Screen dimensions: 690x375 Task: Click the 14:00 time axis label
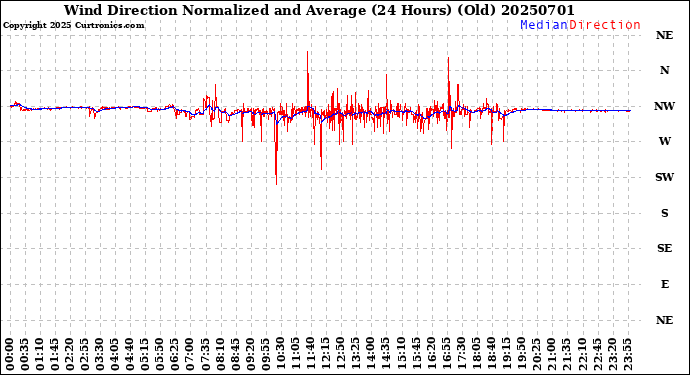click(x=371, y=355)
